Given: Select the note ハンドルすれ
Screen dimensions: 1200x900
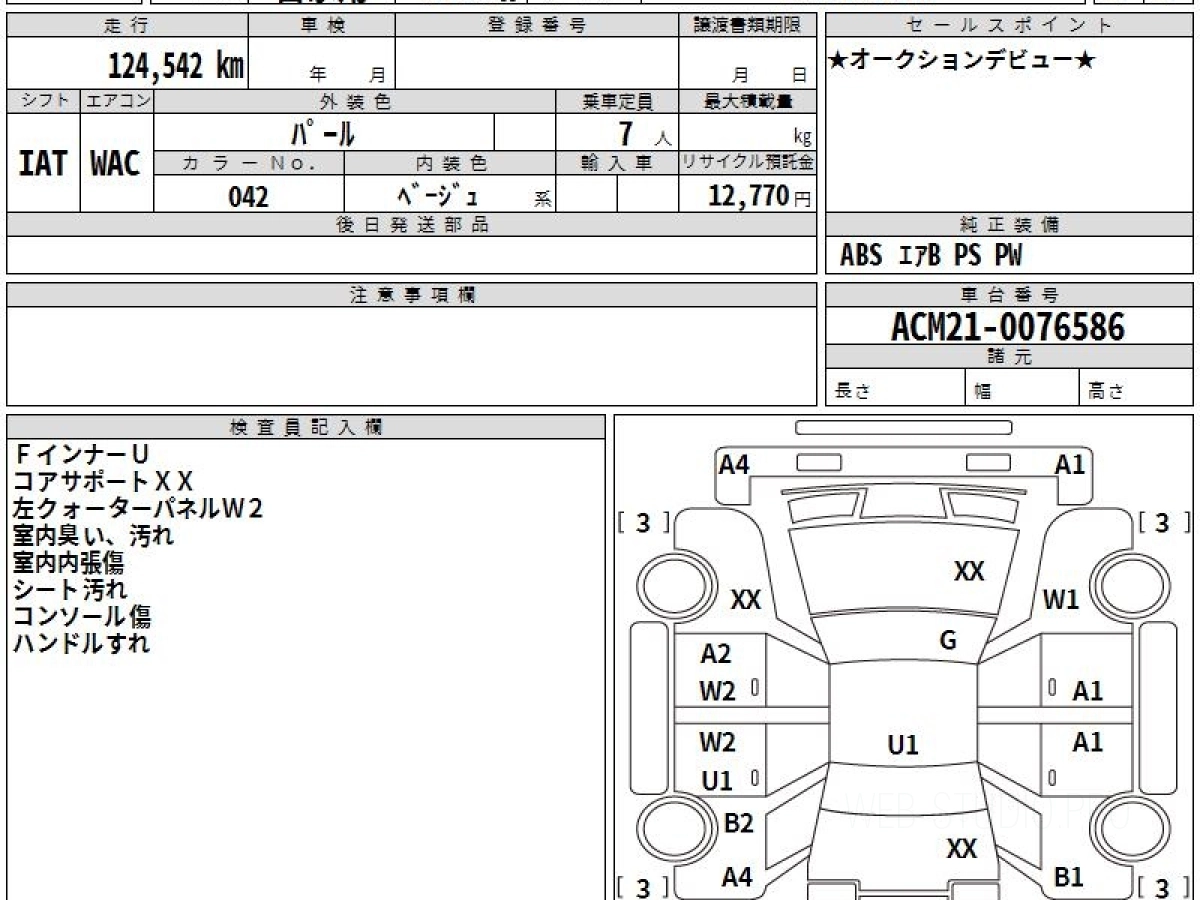Looking at the screenshot, I should click(82, 643).
